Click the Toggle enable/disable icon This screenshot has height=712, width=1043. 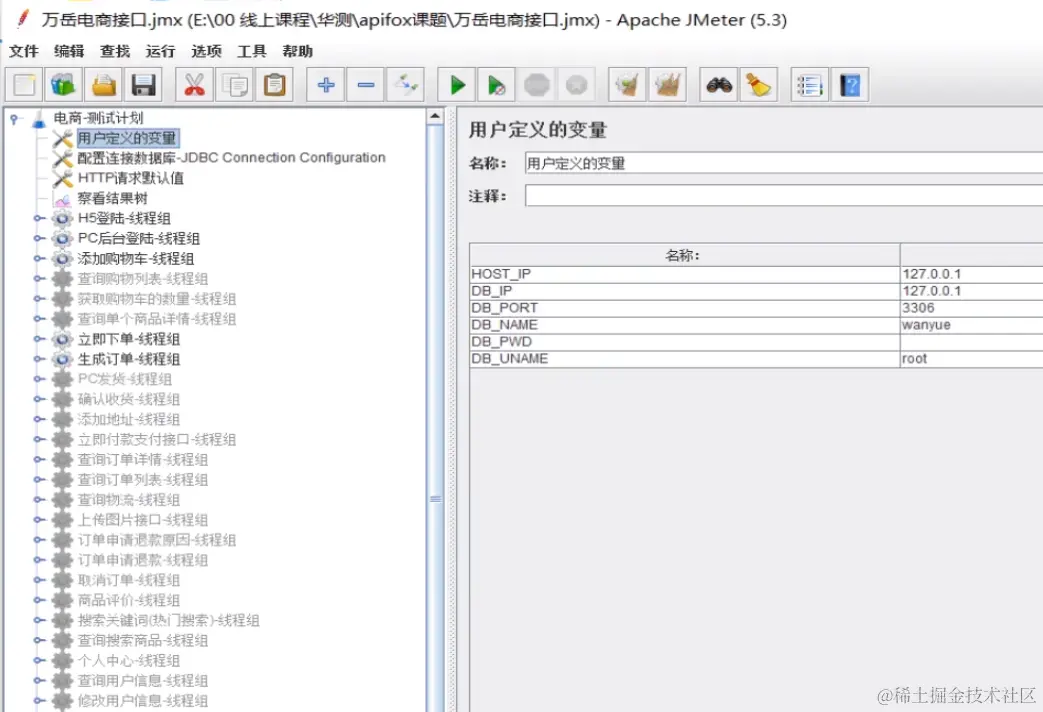click(x=405, y=85)
